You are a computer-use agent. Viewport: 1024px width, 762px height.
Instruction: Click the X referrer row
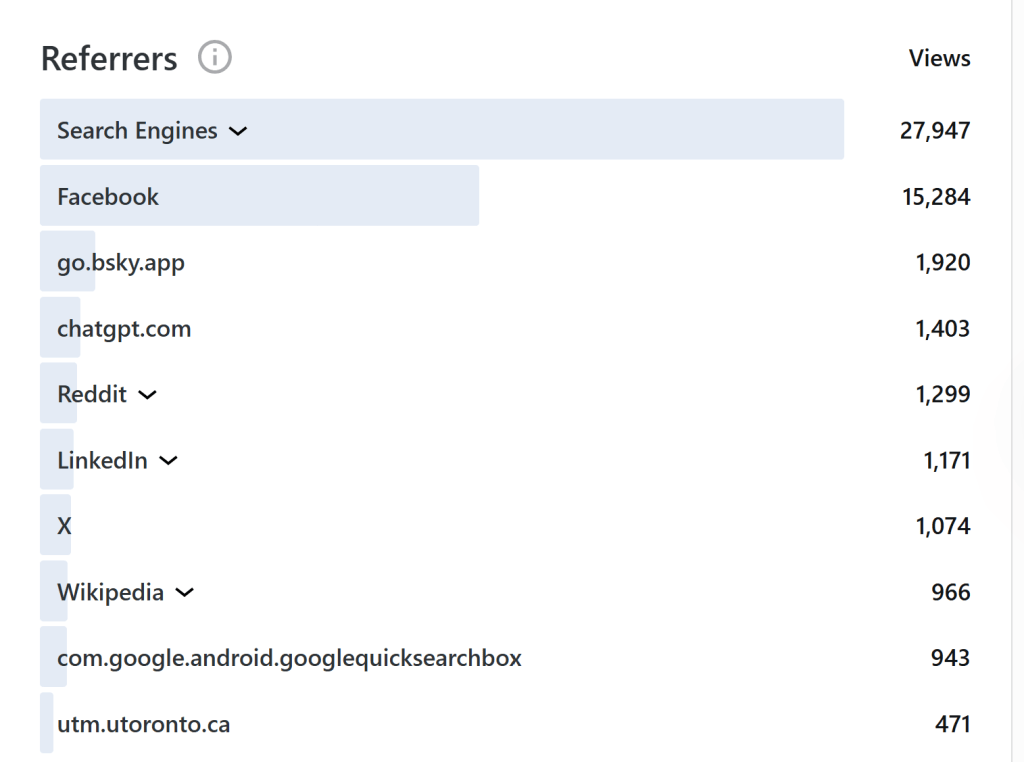click(x=64, y=526)
